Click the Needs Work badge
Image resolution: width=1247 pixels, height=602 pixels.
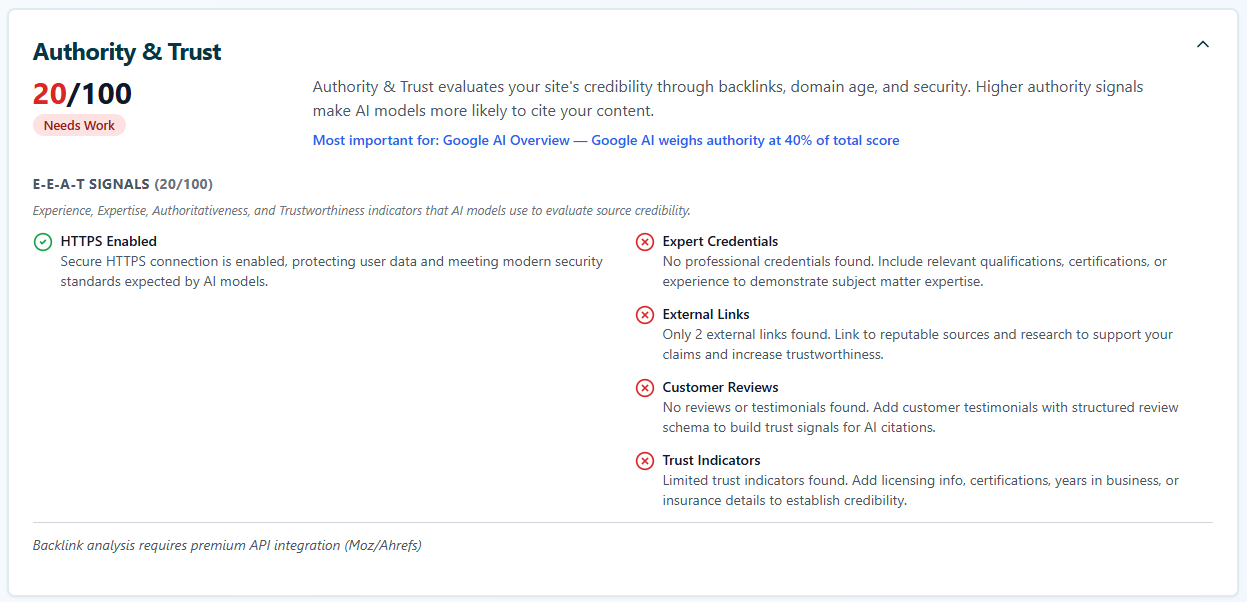(x=79, y=124)
